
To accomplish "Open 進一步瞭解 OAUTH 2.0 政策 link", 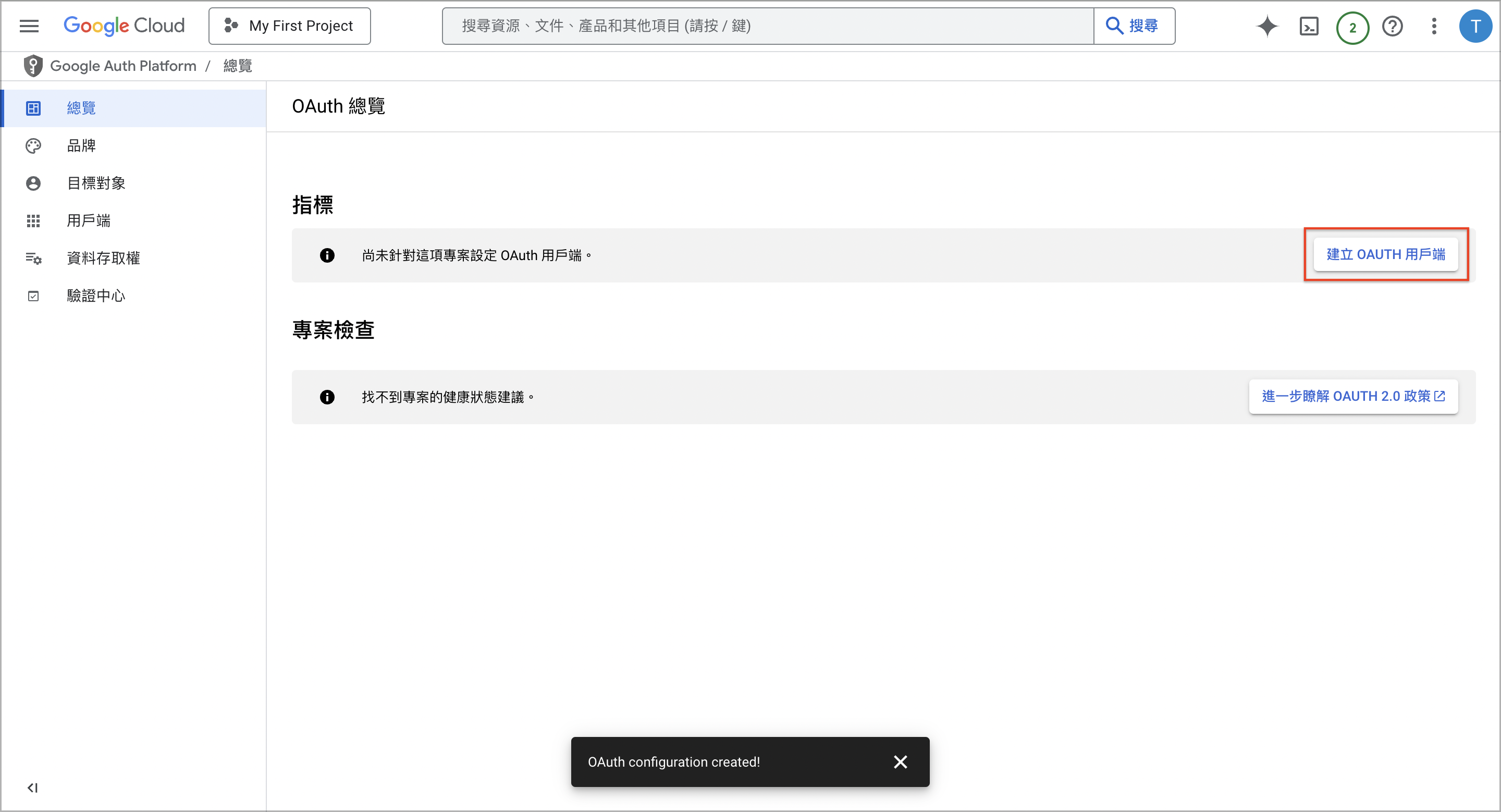I will 1353,396.
